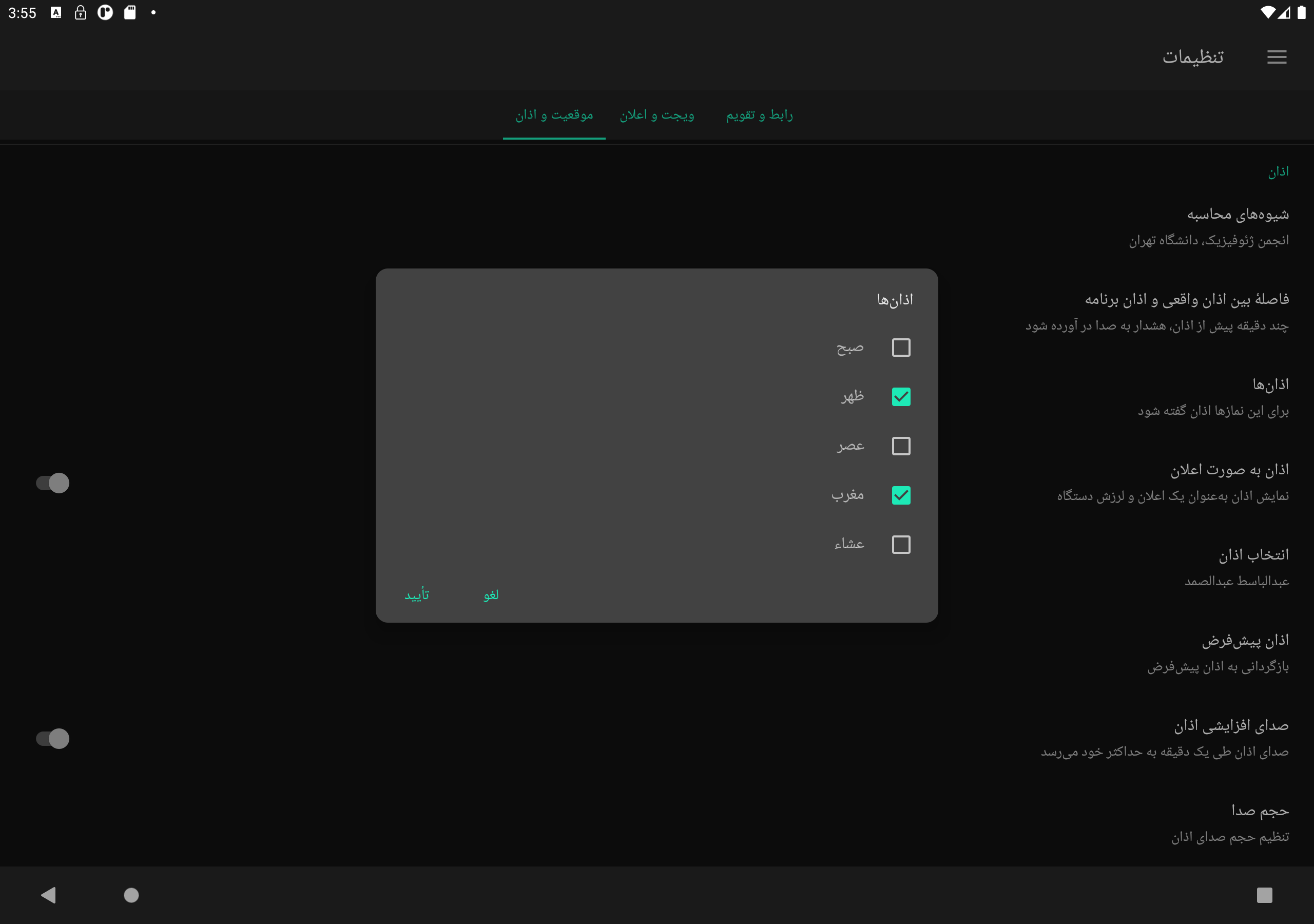Open the انتخاب اذان setting
The image size is (1314, 924).
(x=657, y=567)
